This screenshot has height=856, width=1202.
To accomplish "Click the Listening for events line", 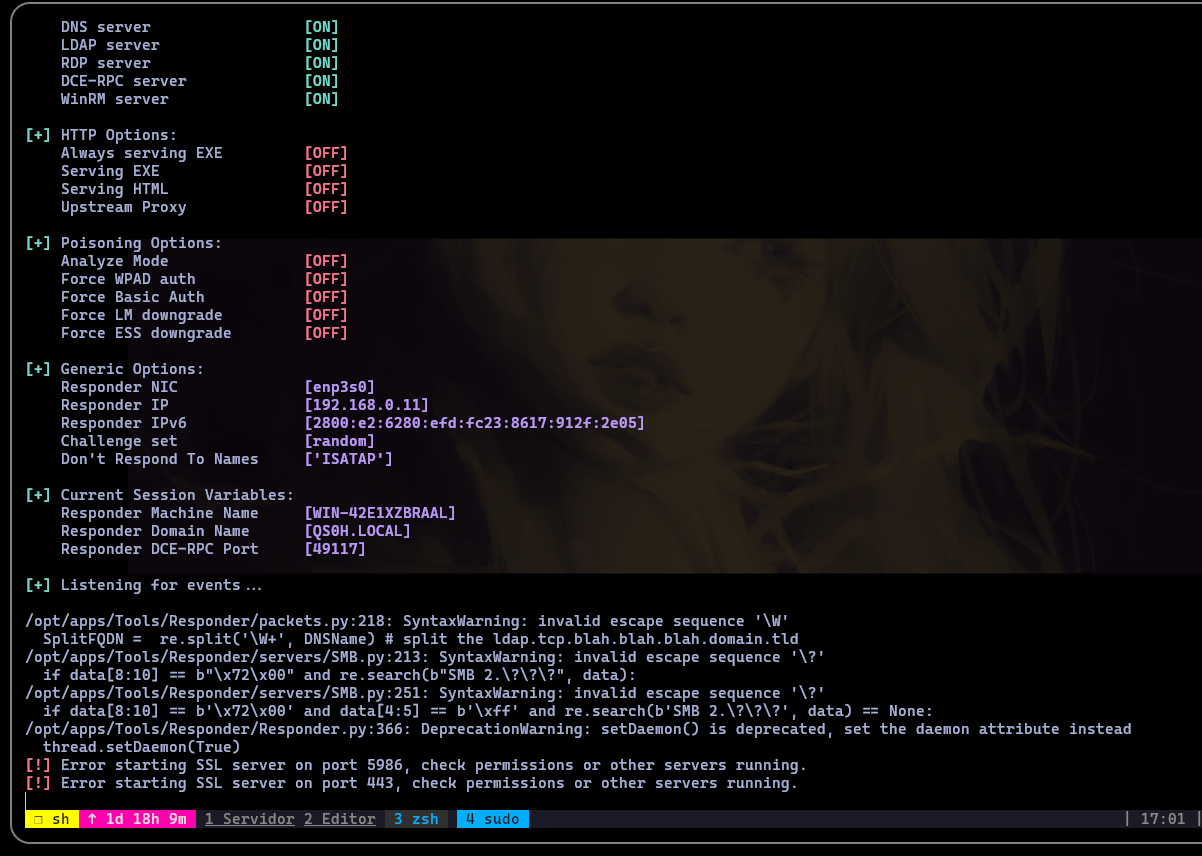I will pos(146,585).
